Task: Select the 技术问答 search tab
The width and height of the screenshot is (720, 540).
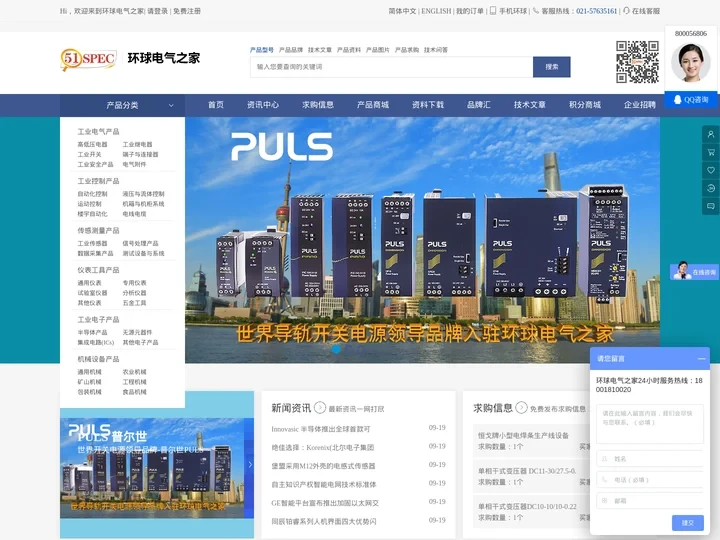Action: (435, 50)
